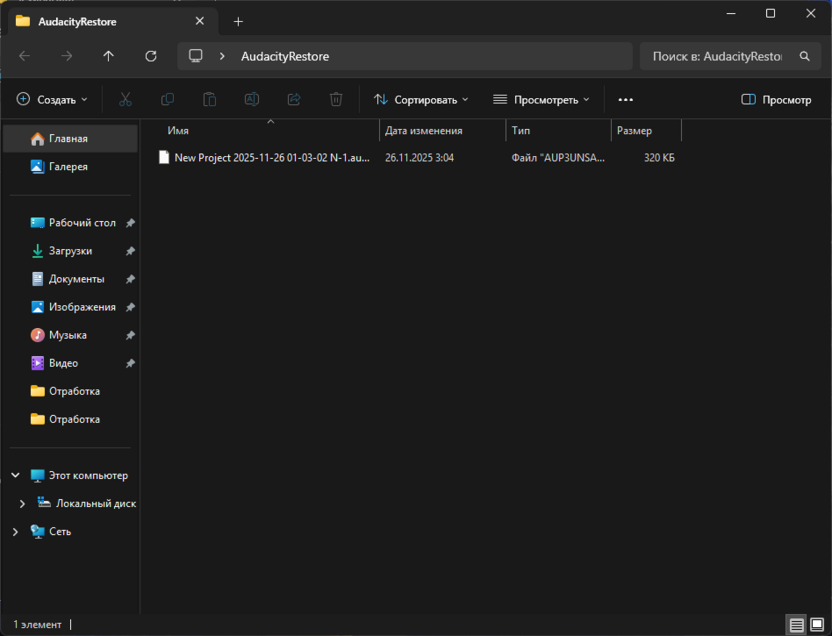
Task: Click the Share icon in toolbar
Action: tap(294, 100)
